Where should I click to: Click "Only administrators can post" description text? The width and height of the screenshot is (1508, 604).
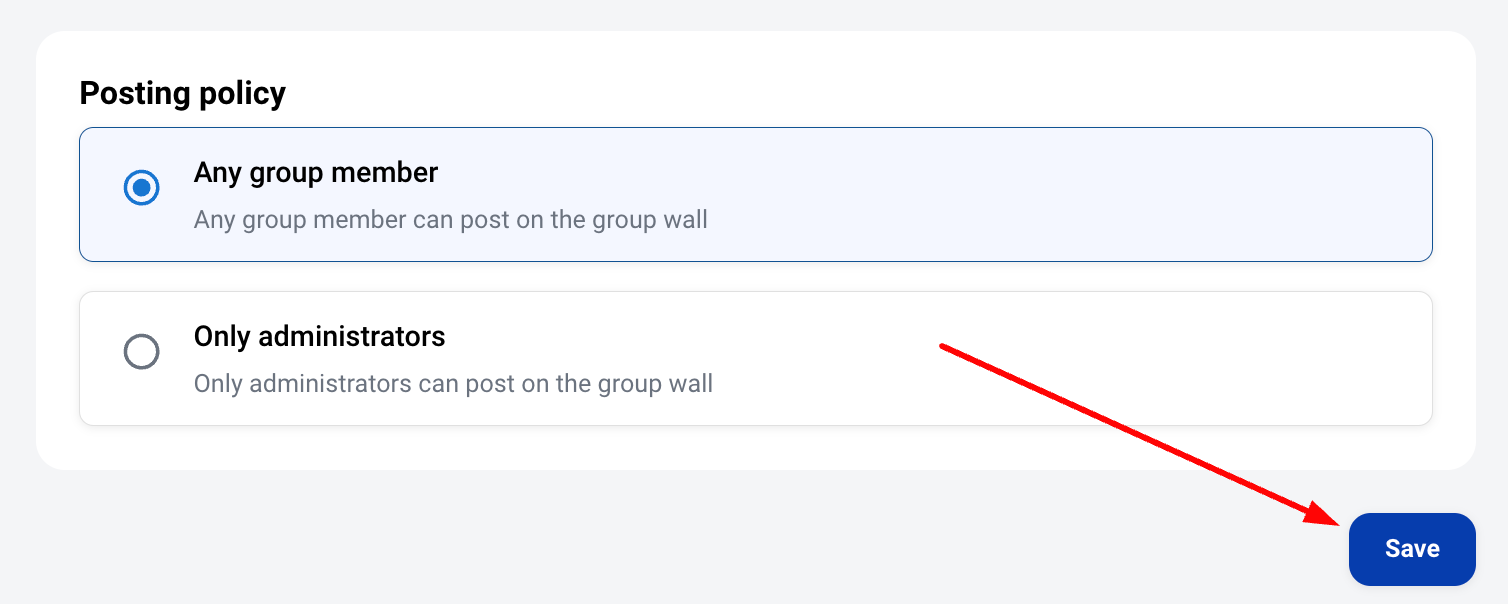click(x=453, y=383)
